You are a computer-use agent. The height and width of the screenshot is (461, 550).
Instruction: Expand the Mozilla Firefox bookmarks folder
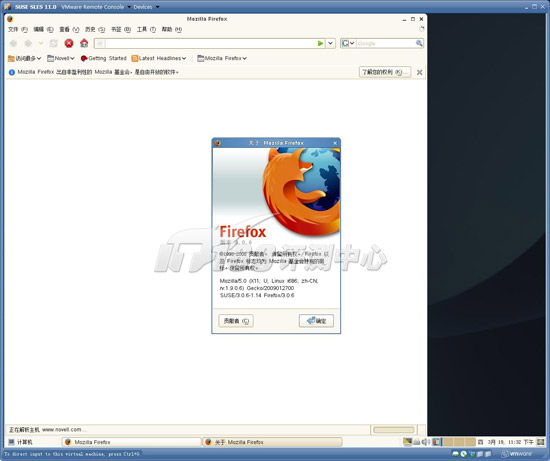click(x=222, y=58)
